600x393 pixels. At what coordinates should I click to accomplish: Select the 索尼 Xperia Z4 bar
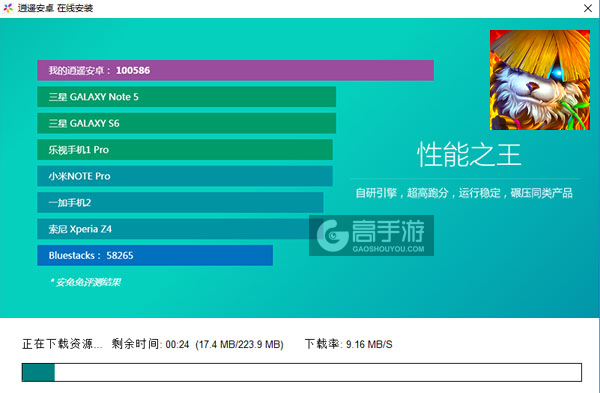click(180, 229)
